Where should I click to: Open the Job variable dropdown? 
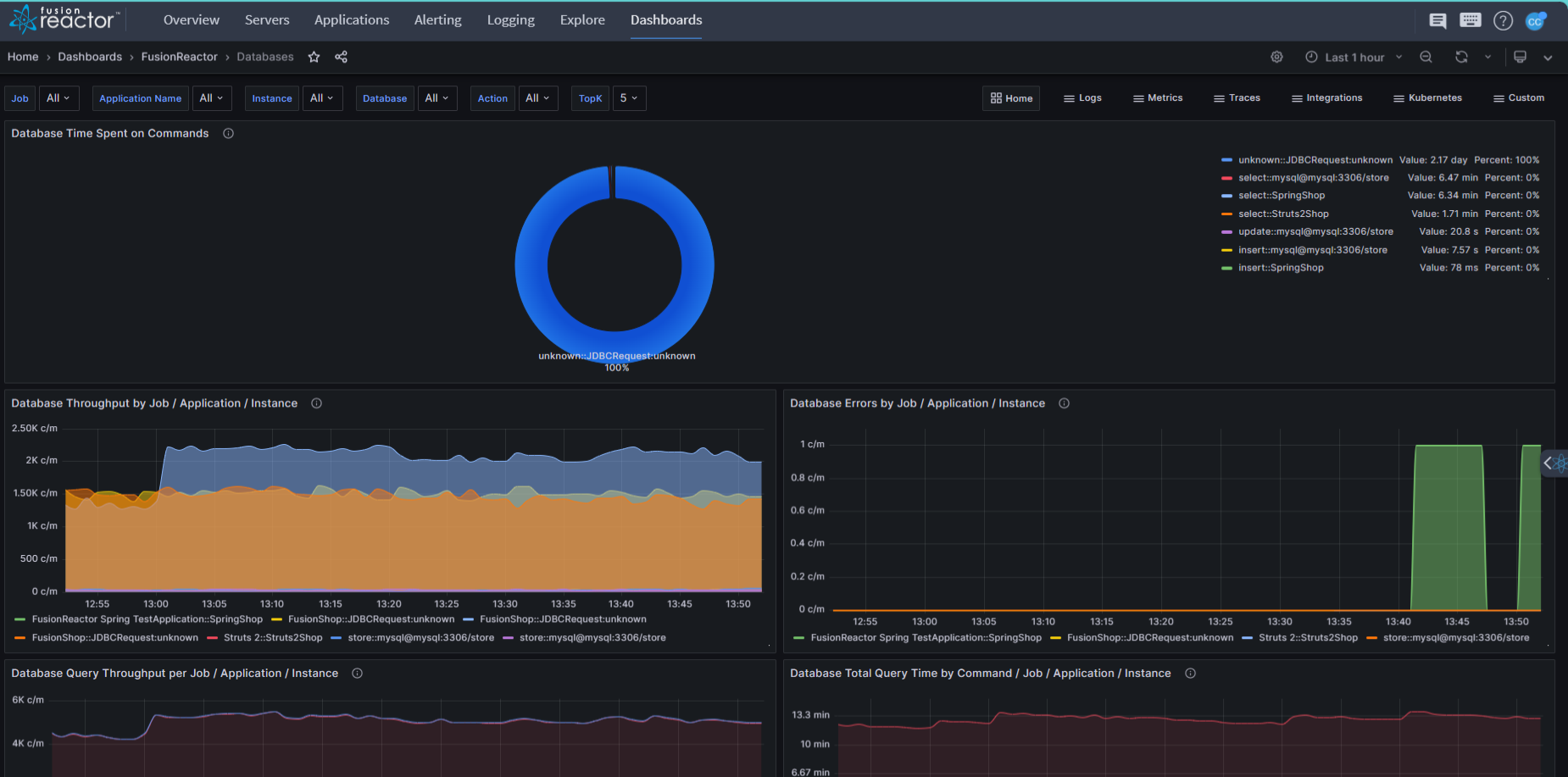click(x=58, y=98)
